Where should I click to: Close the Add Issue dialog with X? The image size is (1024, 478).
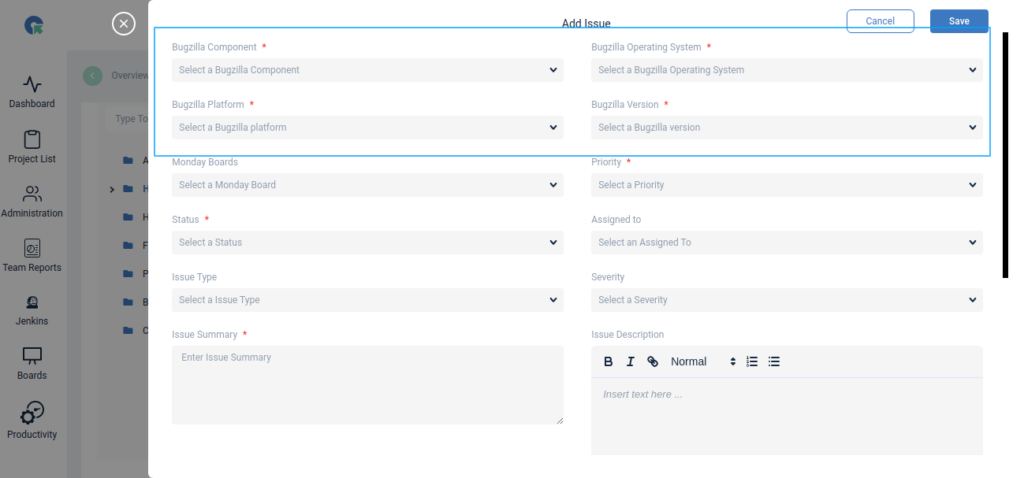click(x=123, y=23)
